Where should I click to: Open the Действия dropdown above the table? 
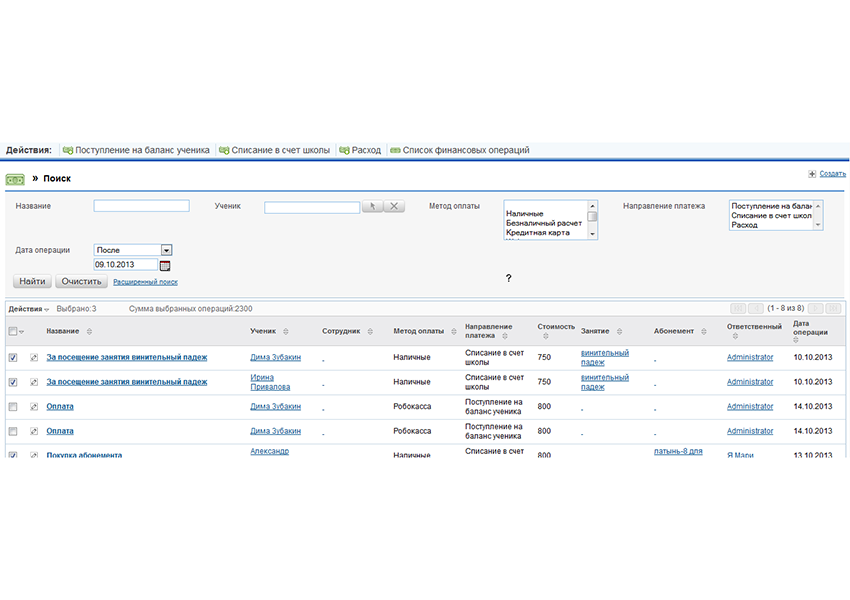29,309
